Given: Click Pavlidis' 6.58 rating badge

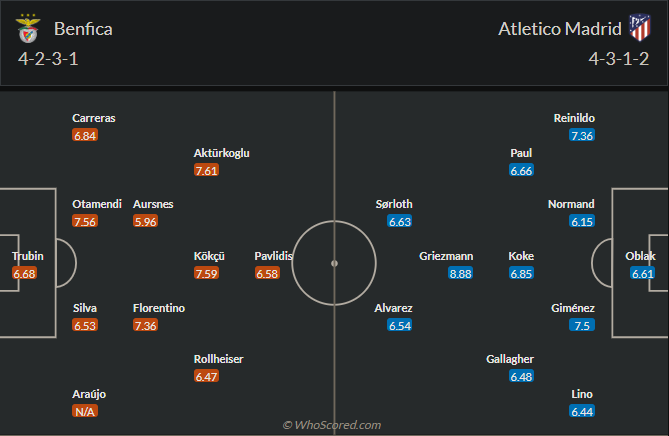Looking at the screenshot, I should point(267,274).
